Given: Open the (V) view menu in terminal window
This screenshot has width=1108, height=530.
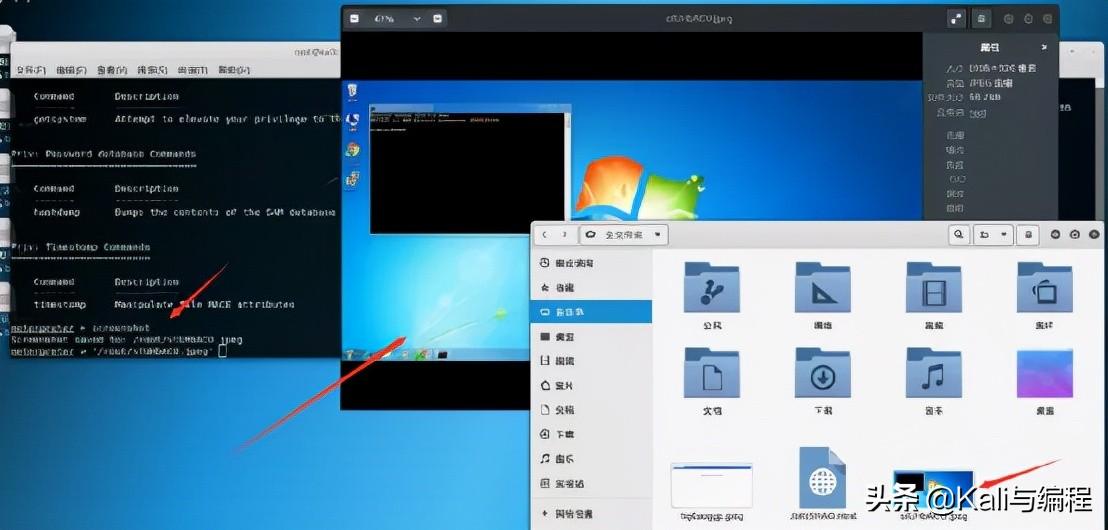Looking at the screenshot, I should (x=112, y=70).
